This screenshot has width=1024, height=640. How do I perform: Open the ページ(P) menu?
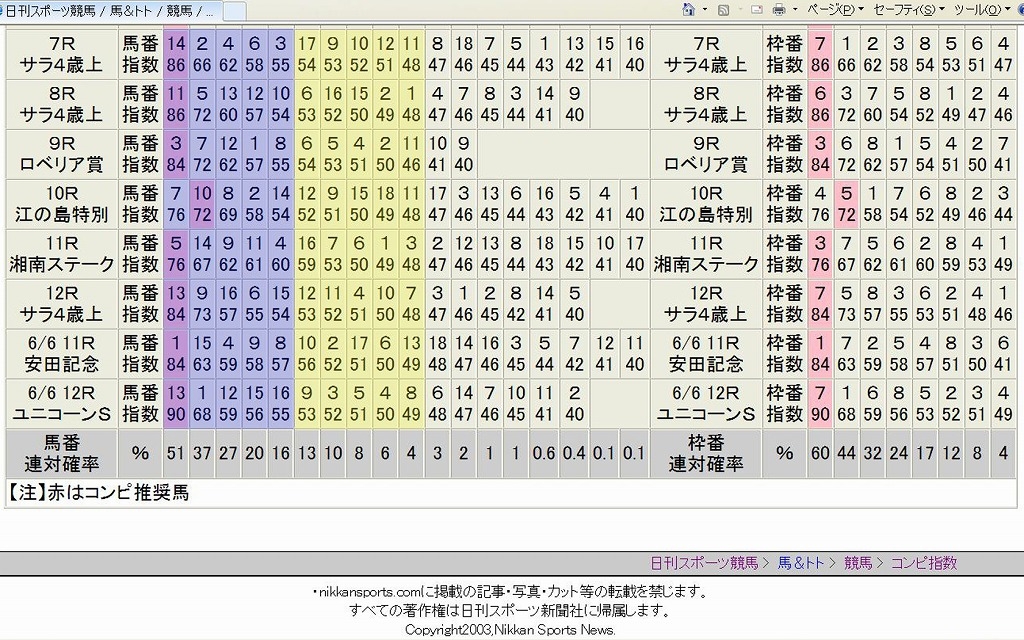835,9
